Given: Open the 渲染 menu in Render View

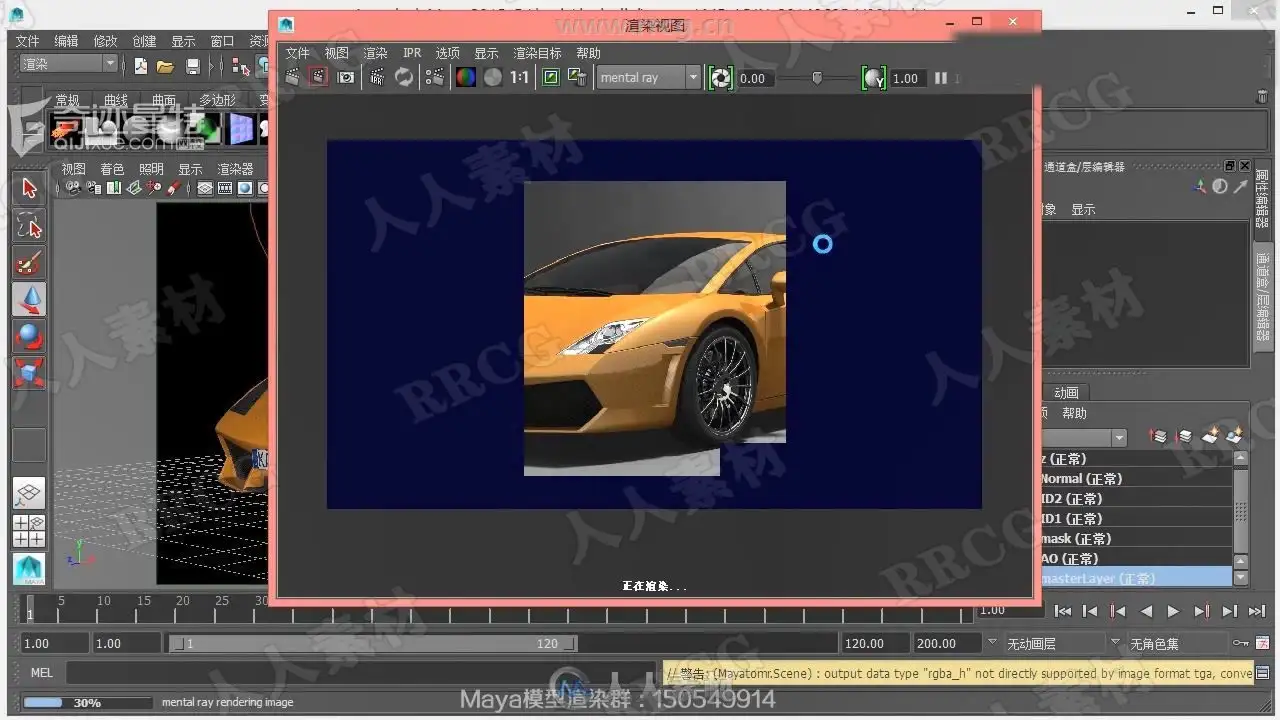Looking at the screenshot, I should pyautogui.click(x=375, y=53).
